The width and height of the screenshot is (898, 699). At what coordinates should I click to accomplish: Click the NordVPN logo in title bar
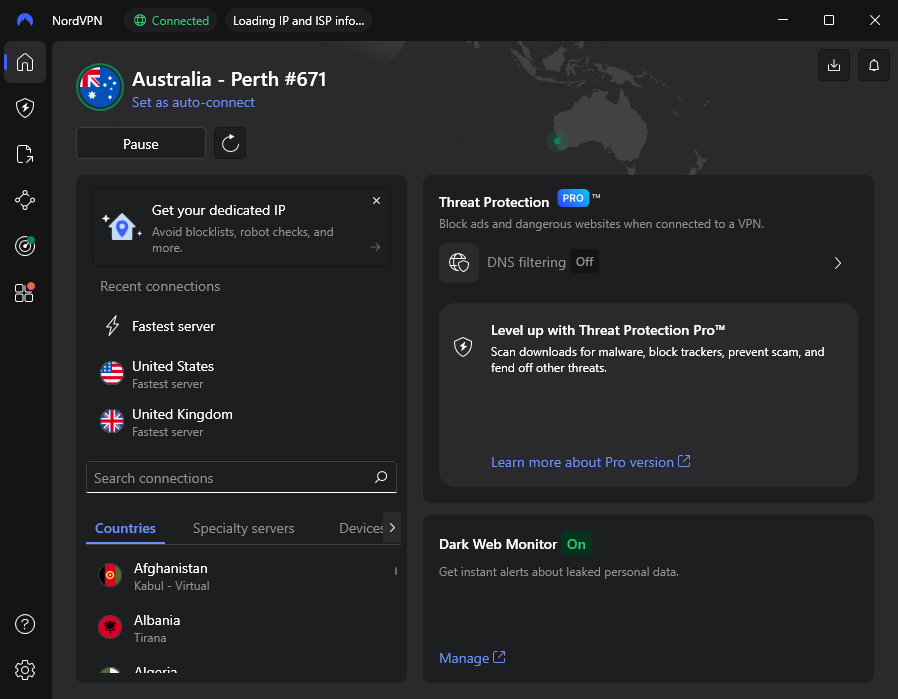coord(25,20)
